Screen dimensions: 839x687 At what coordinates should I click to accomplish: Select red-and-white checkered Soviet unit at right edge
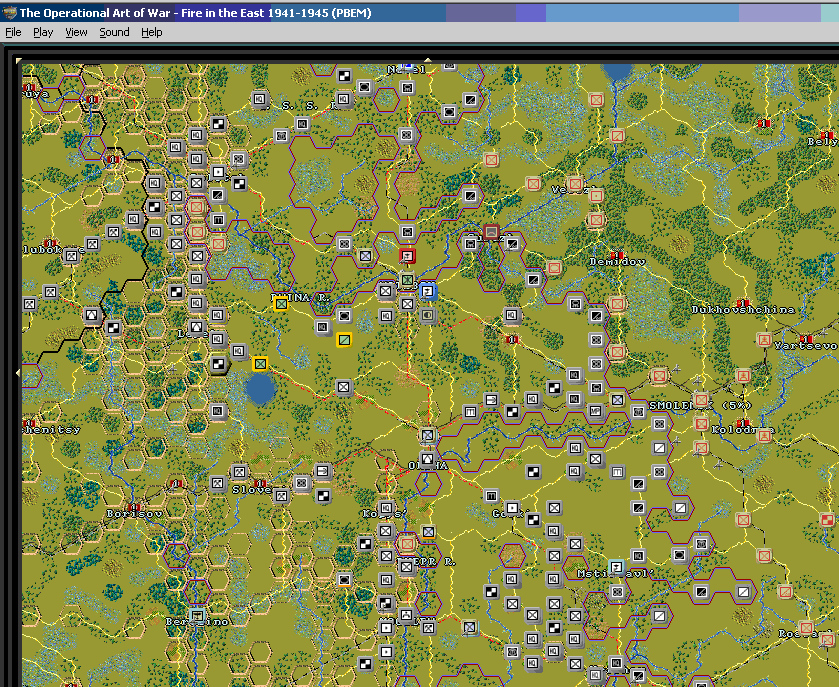(x=827, y=519)
